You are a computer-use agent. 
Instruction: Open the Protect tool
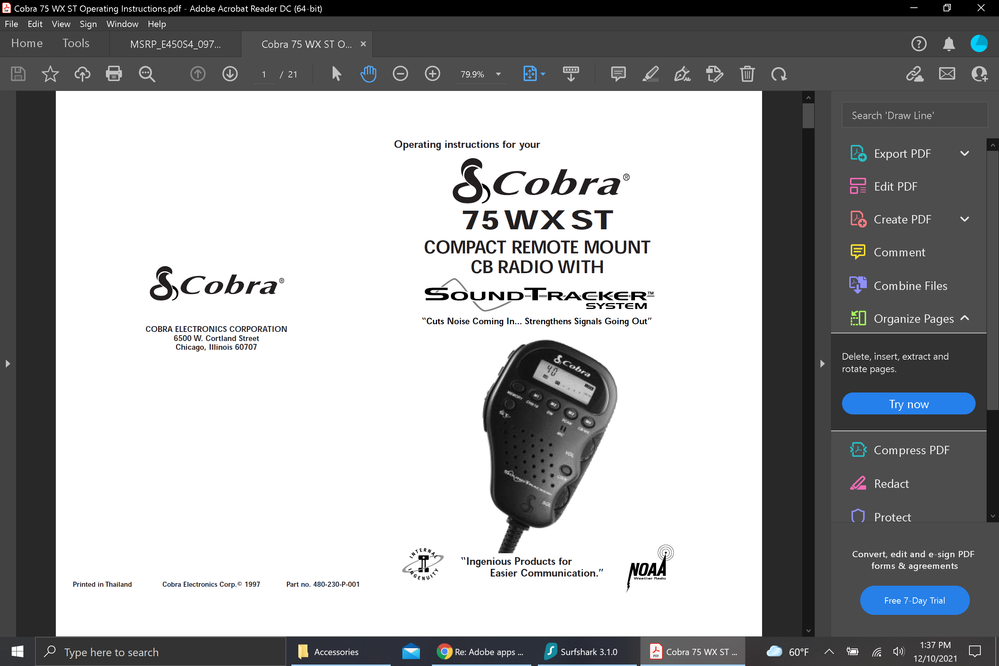(x=892, y=517)
